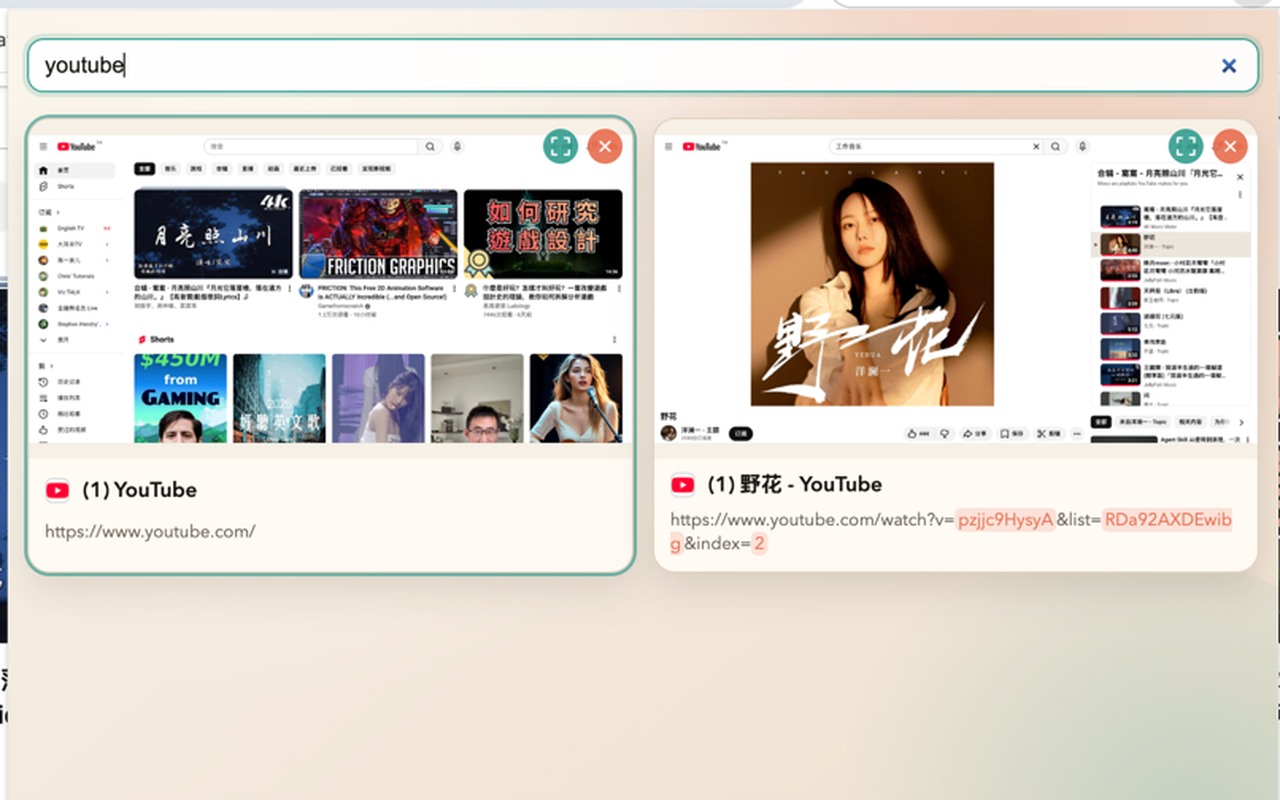This screenshot has height=800, width=1280.
Task: Click the search field containing "youtube"
Action: (x=642, y=66)
